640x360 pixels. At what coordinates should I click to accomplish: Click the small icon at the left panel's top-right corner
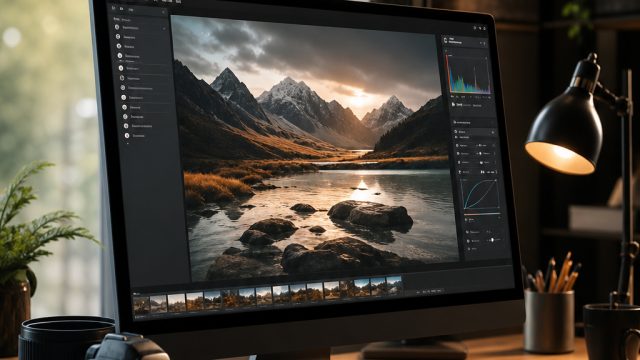(x=163, y=12)
